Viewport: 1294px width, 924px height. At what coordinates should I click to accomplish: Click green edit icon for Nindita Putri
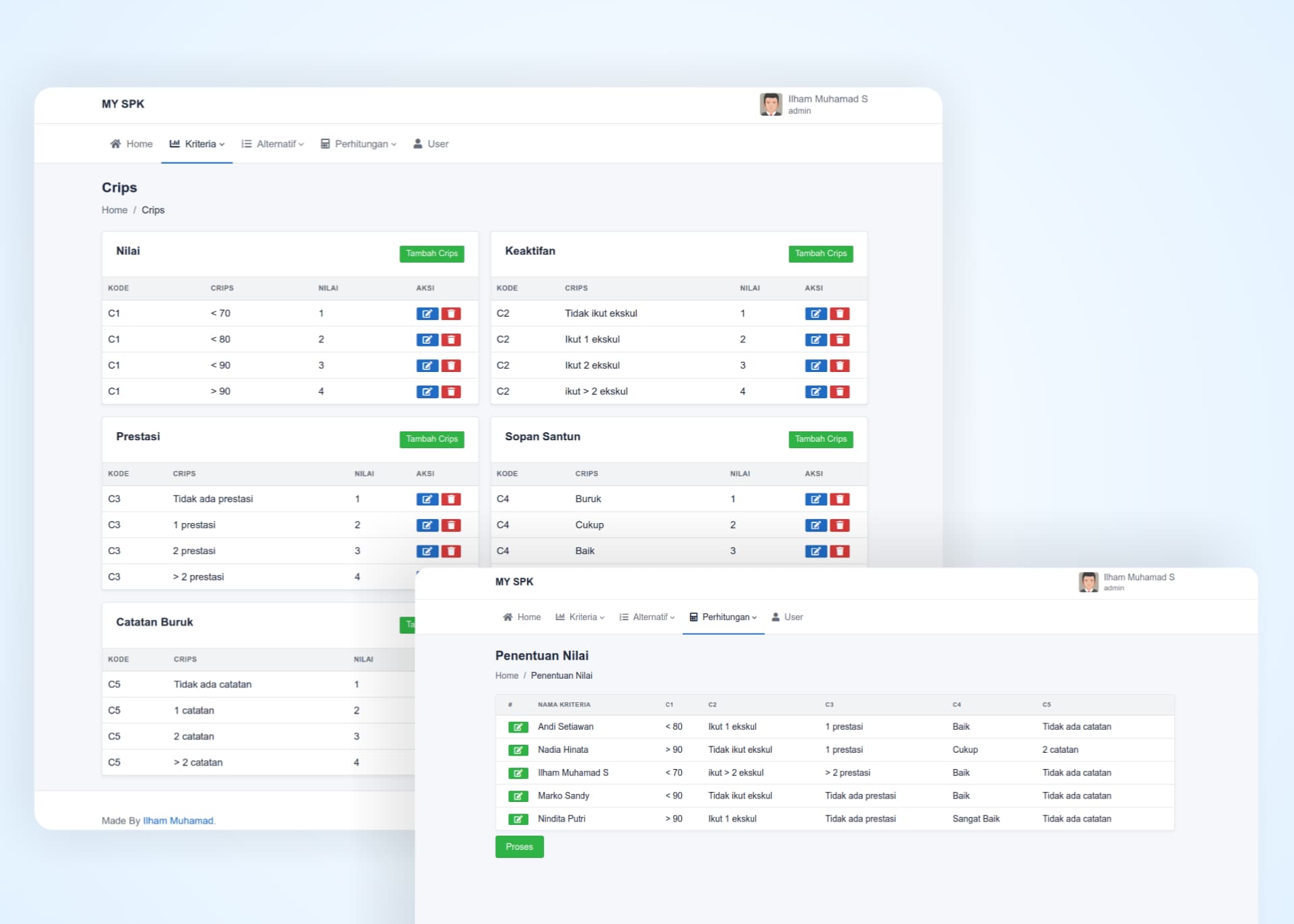pyautogui.click(x=518, y=819)
